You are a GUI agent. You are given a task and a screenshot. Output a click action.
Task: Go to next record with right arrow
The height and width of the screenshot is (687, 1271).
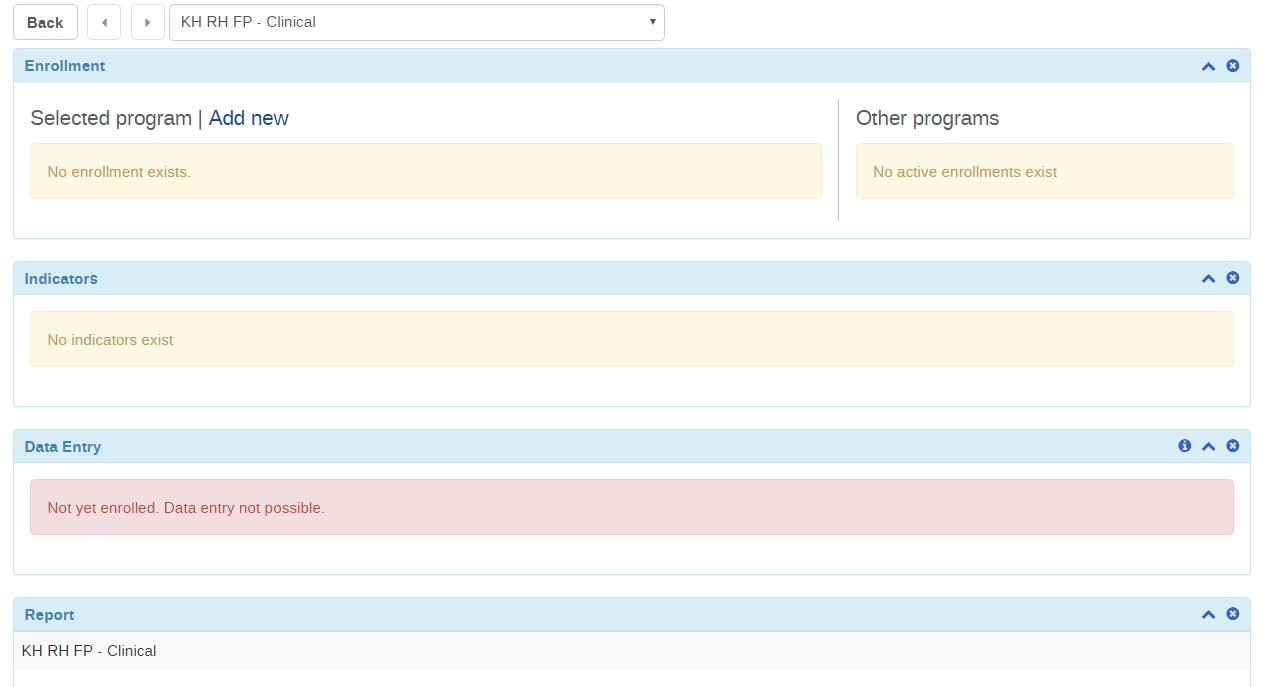148,23
